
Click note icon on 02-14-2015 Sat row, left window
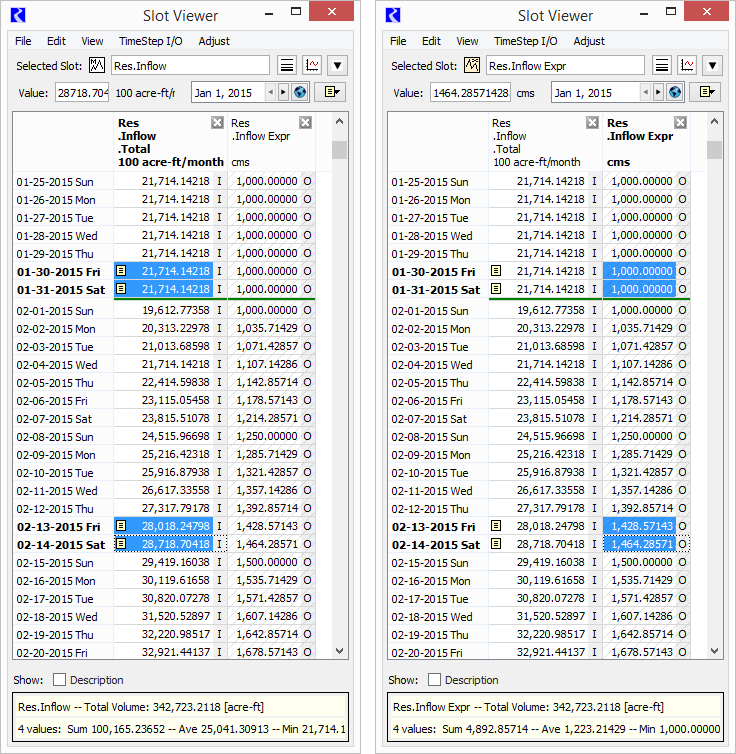[121, 544]
